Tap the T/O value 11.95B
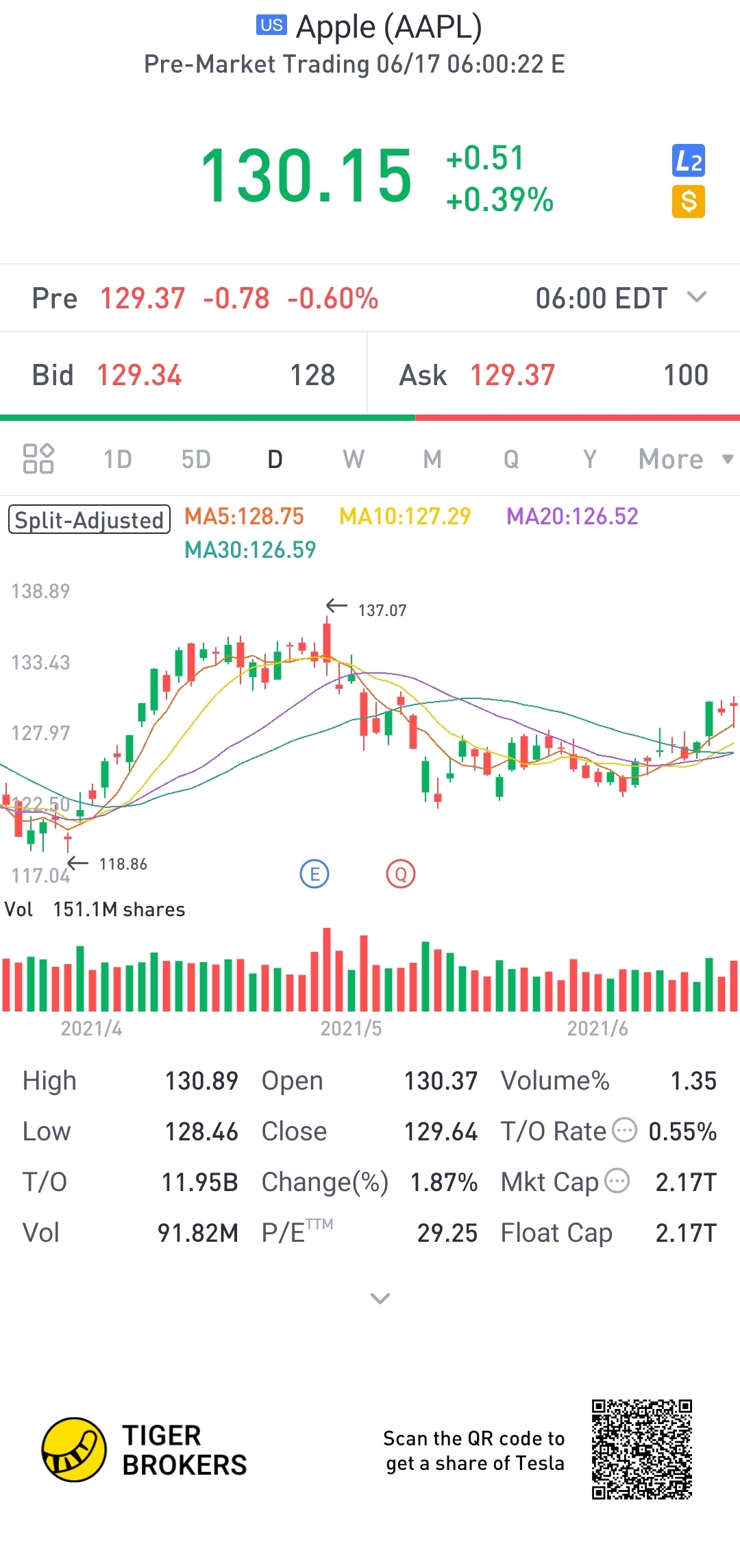This screenshot has height=1568, width=740. (199, 1182)
